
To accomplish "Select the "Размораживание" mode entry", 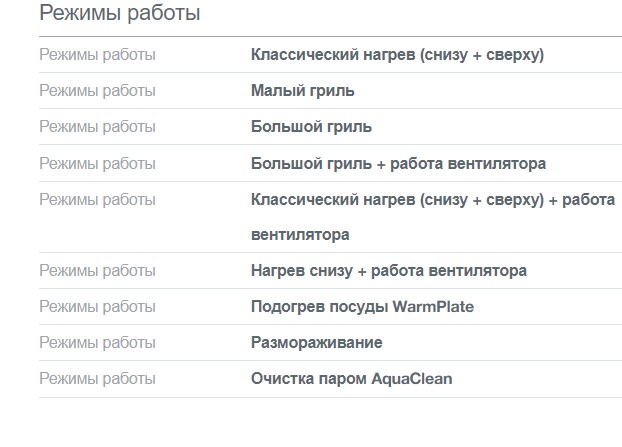I will (x=316, y=343).
